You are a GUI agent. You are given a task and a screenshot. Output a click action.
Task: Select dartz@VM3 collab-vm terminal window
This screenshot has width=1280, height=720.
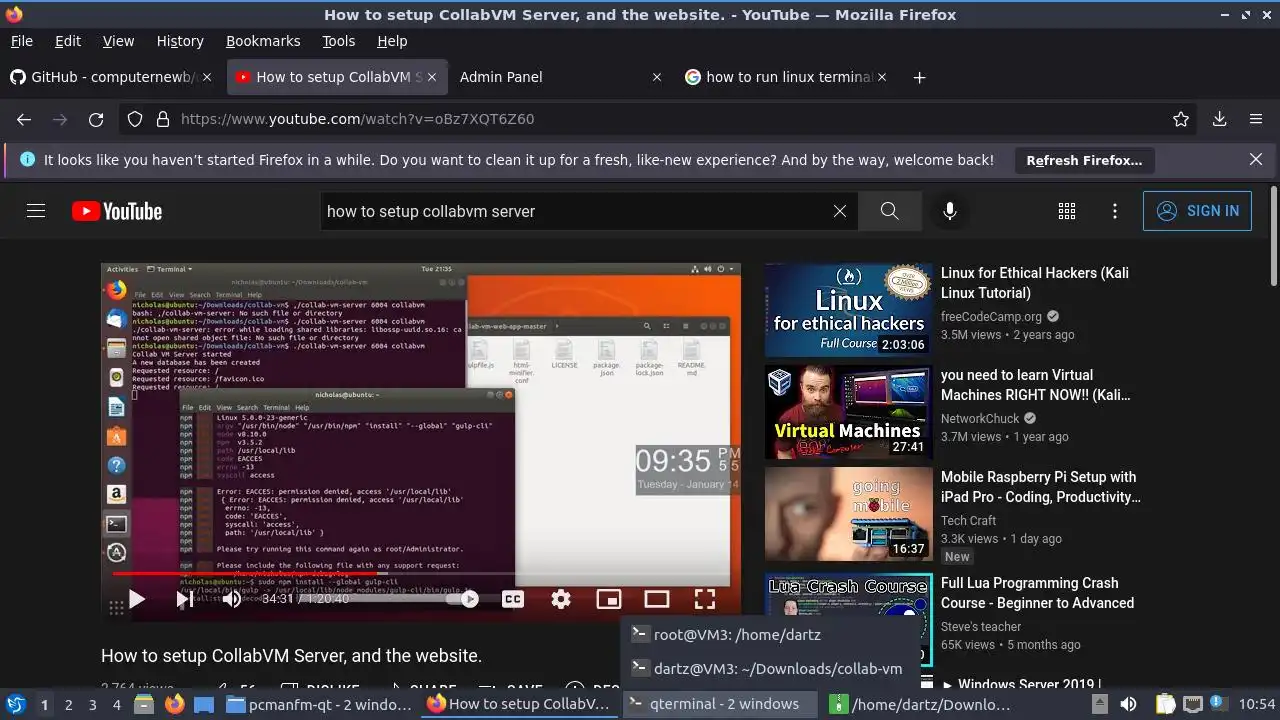770,669
